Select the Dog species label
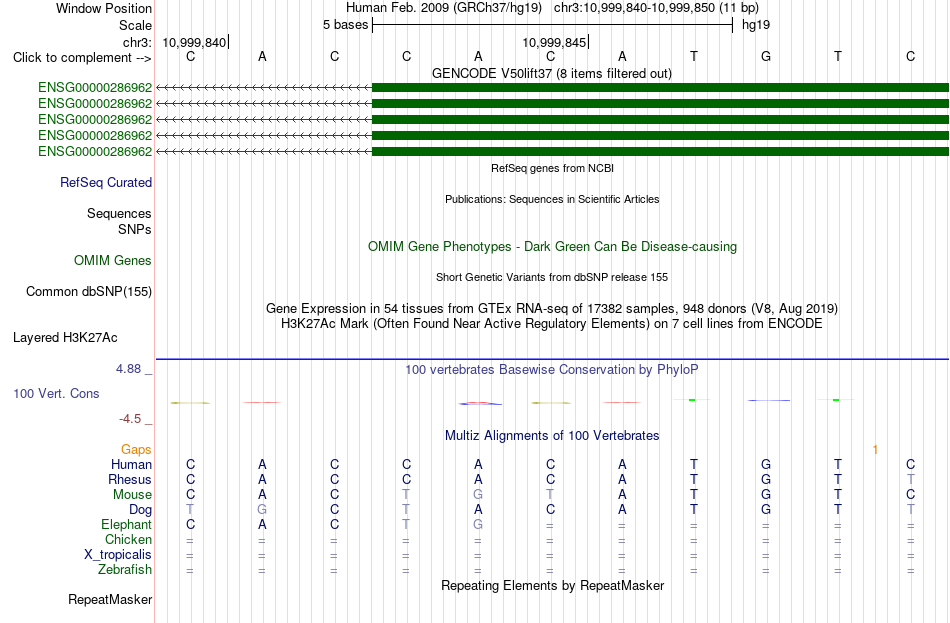 pos(140,510)
